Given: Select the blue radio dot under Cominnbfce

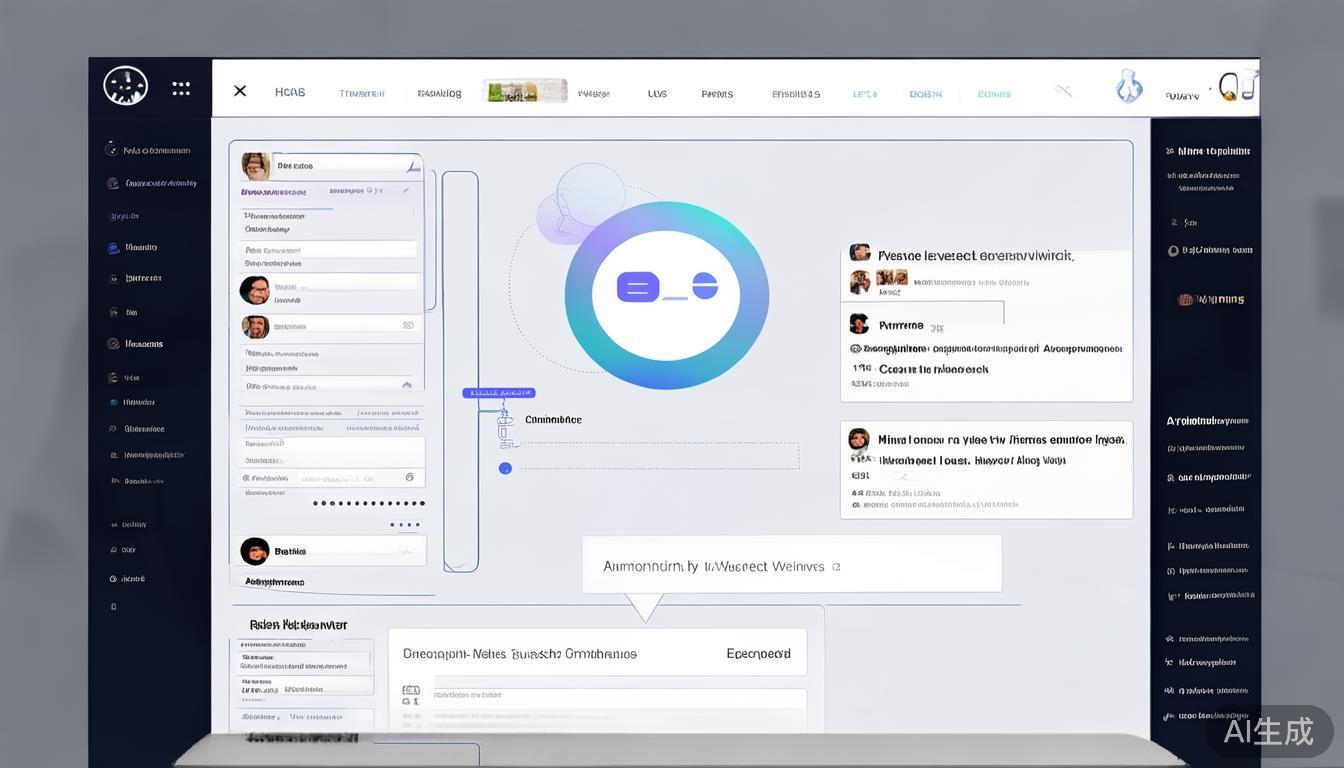Looking at the screenshot, I should pos(505,468).
